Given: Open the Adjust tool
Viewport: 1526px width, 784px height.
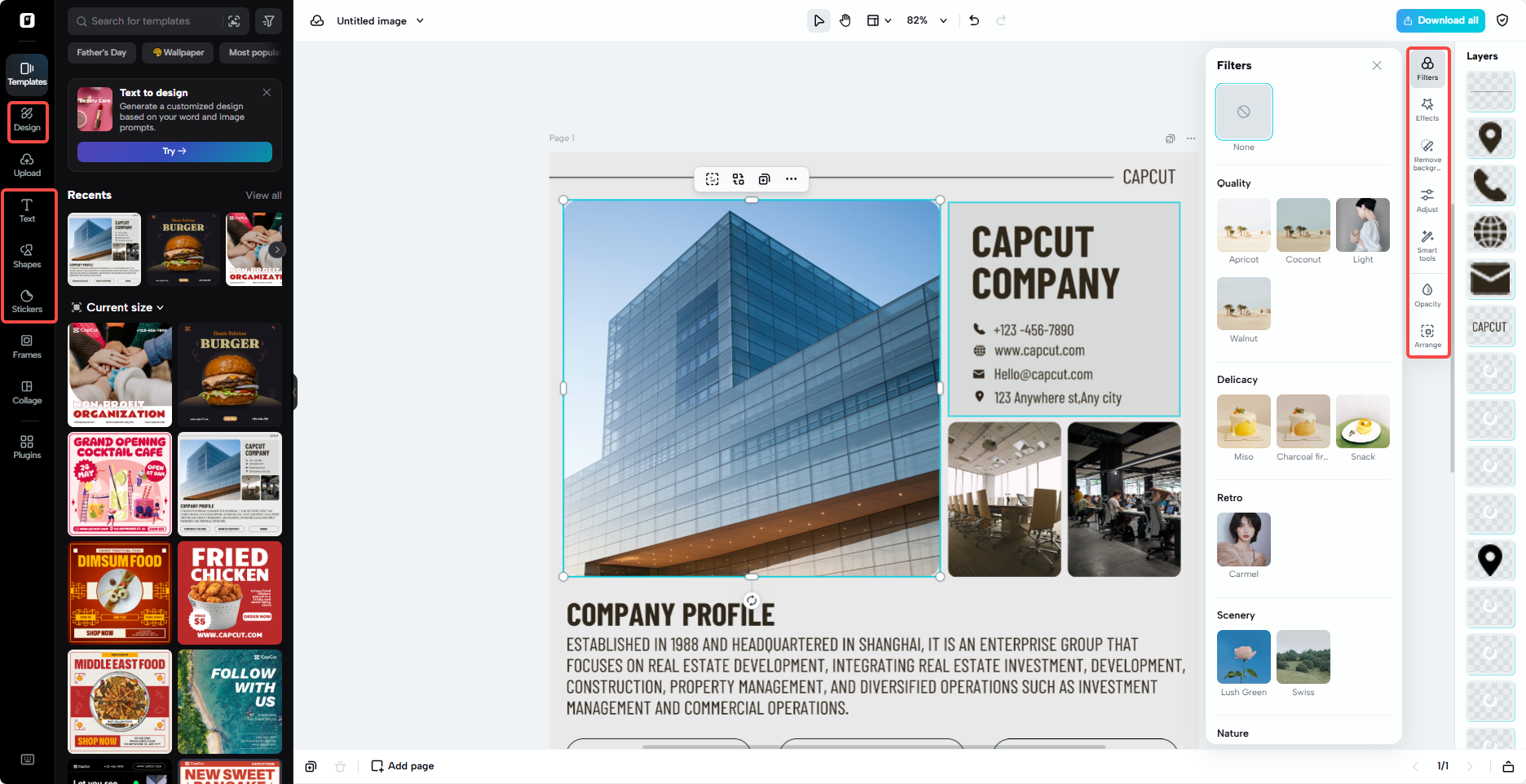Looking at the screenshot, I should [x=1427, y=199].
